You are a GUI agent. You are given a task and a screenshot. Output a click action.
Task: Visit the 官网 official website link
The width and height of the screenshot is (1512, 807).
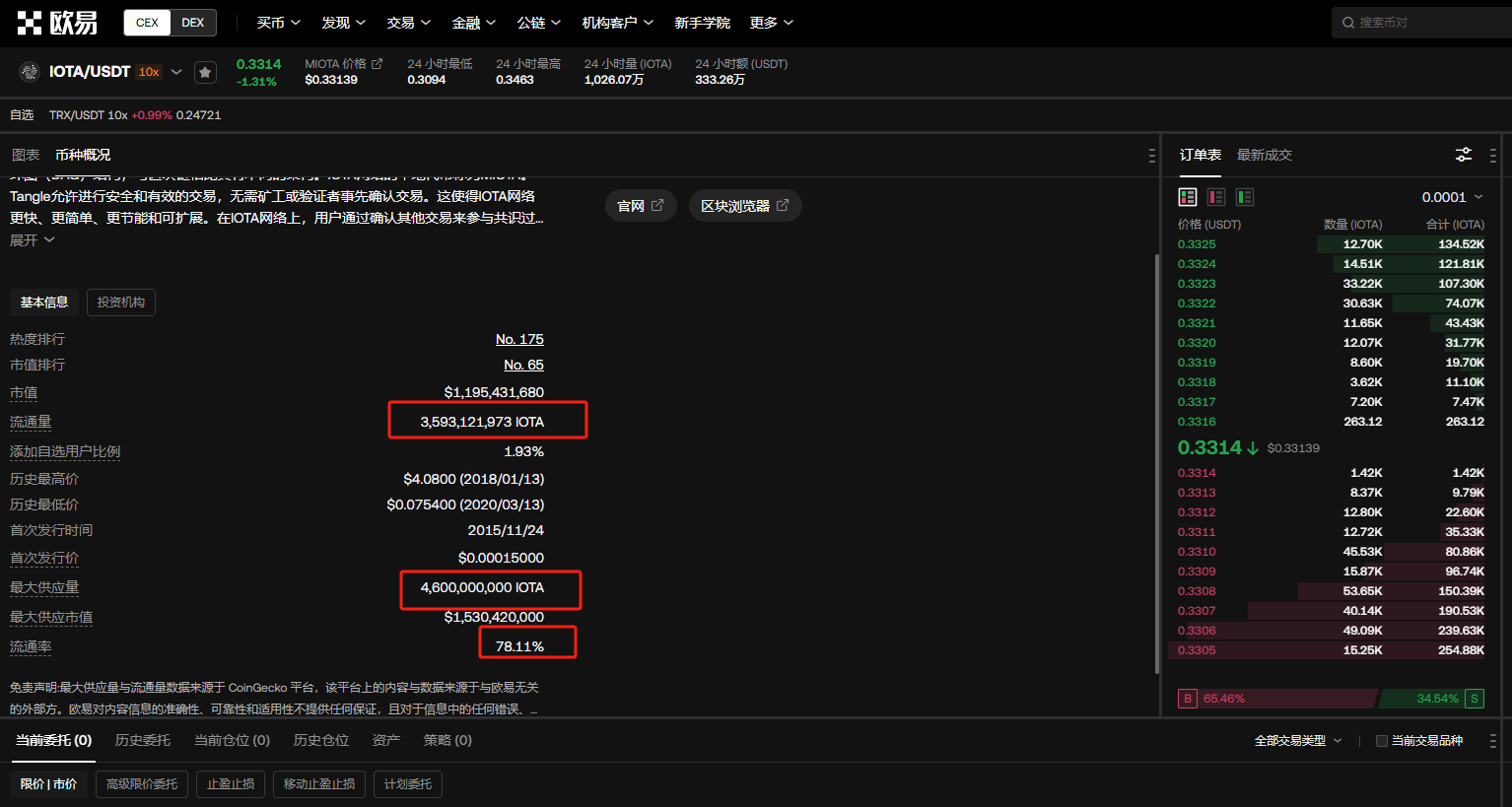(641, 206)
